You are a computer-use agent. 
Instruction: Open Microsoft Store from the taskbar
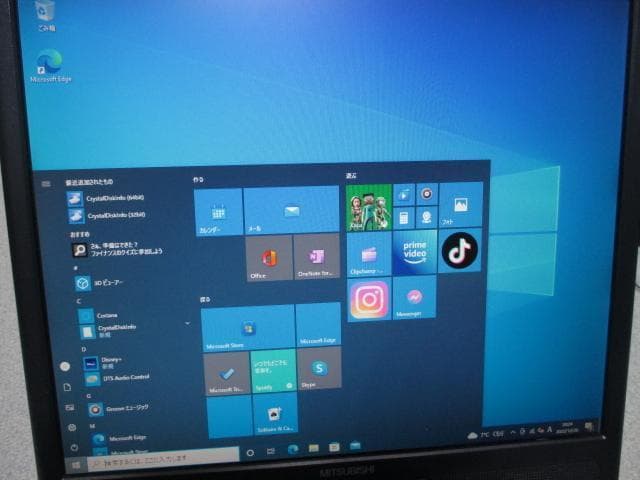pos(334,447)
